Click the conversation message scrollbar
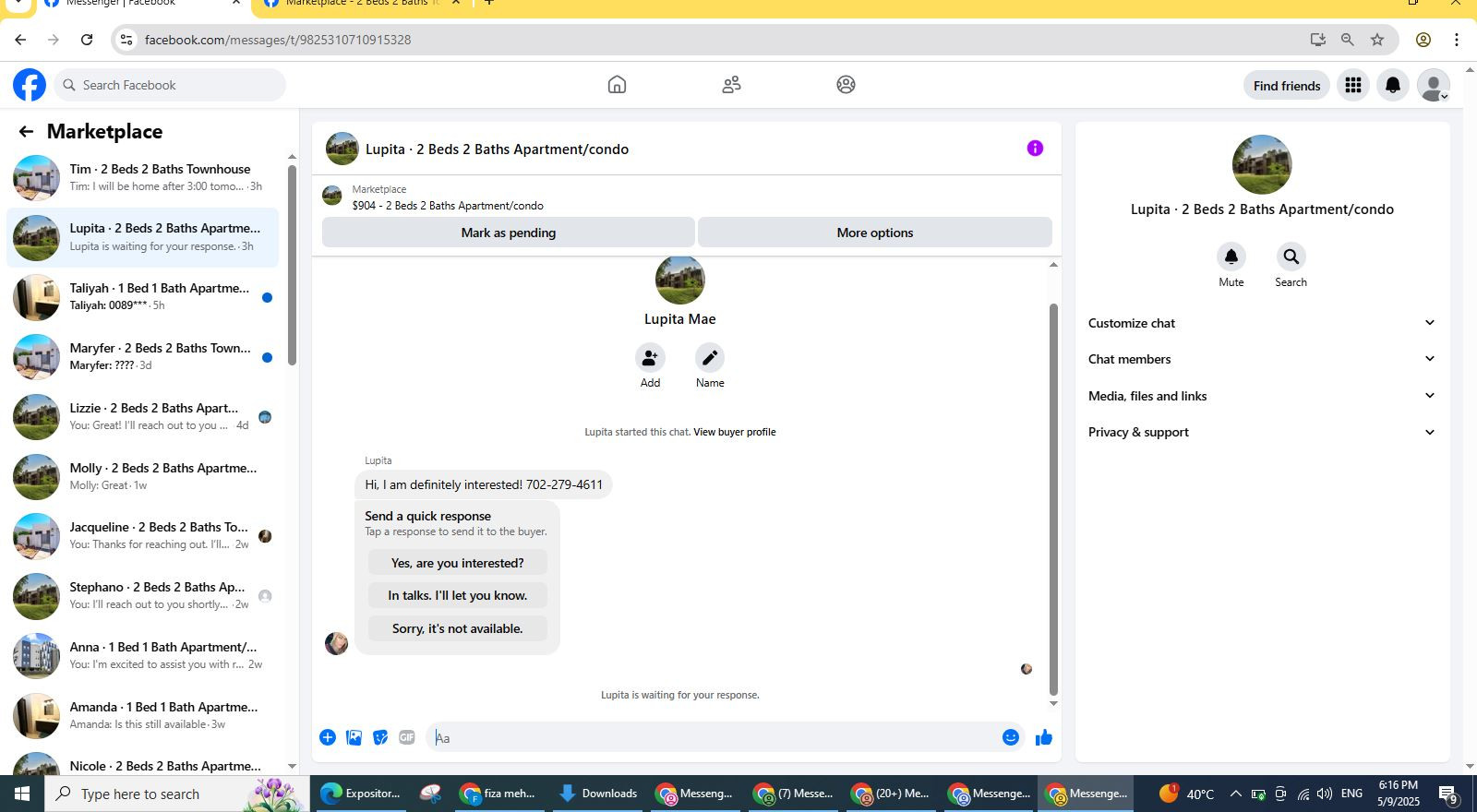The height and width of the screenshot is (812, 1477). tap(1053, 498)
